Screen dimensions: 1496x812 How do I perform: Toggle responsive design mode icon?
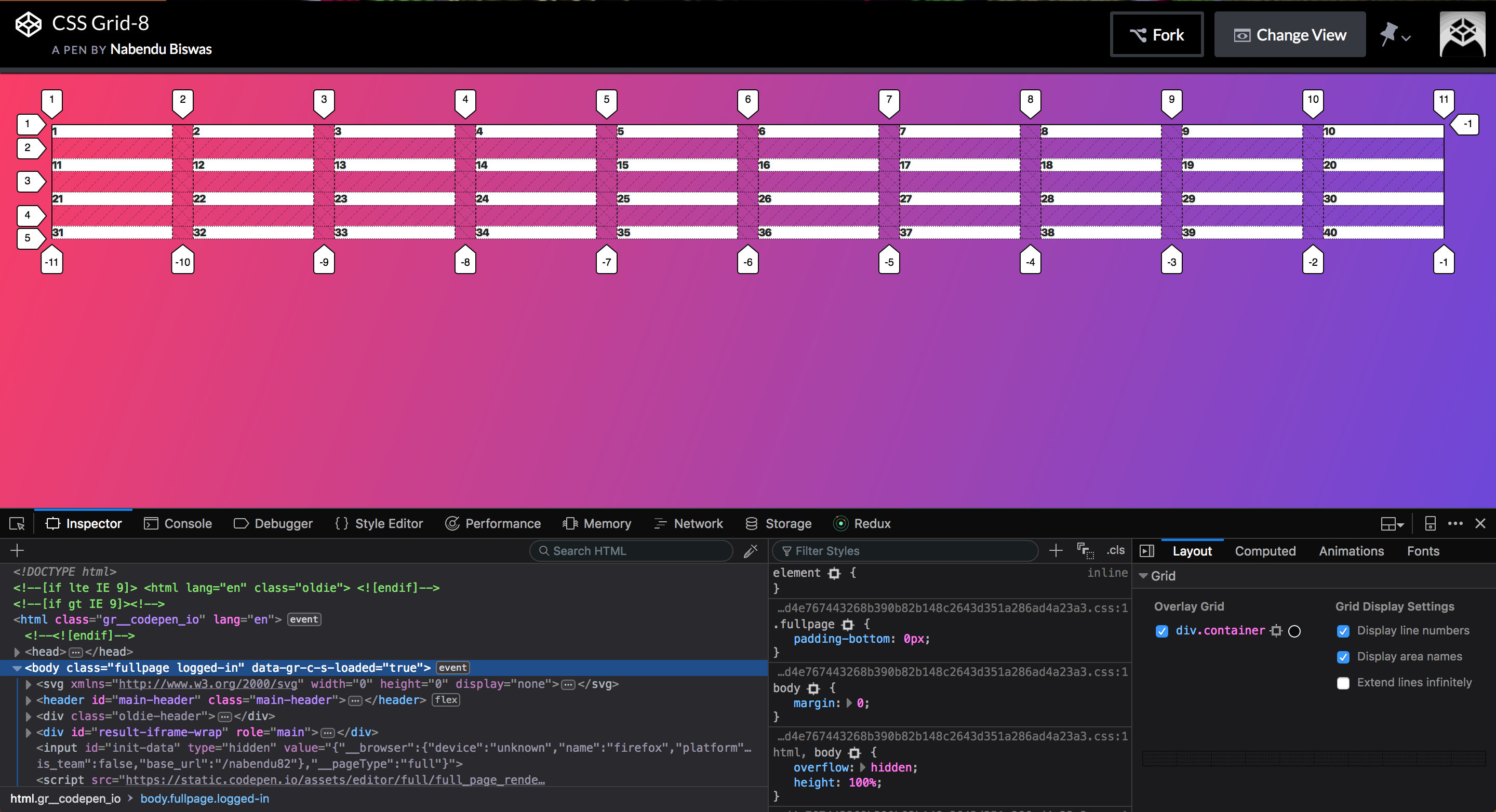(x=1431, y=523)
